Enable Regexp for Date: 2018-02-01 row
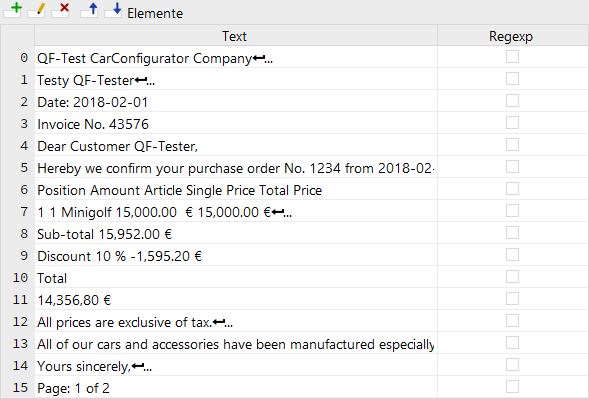 512,101
